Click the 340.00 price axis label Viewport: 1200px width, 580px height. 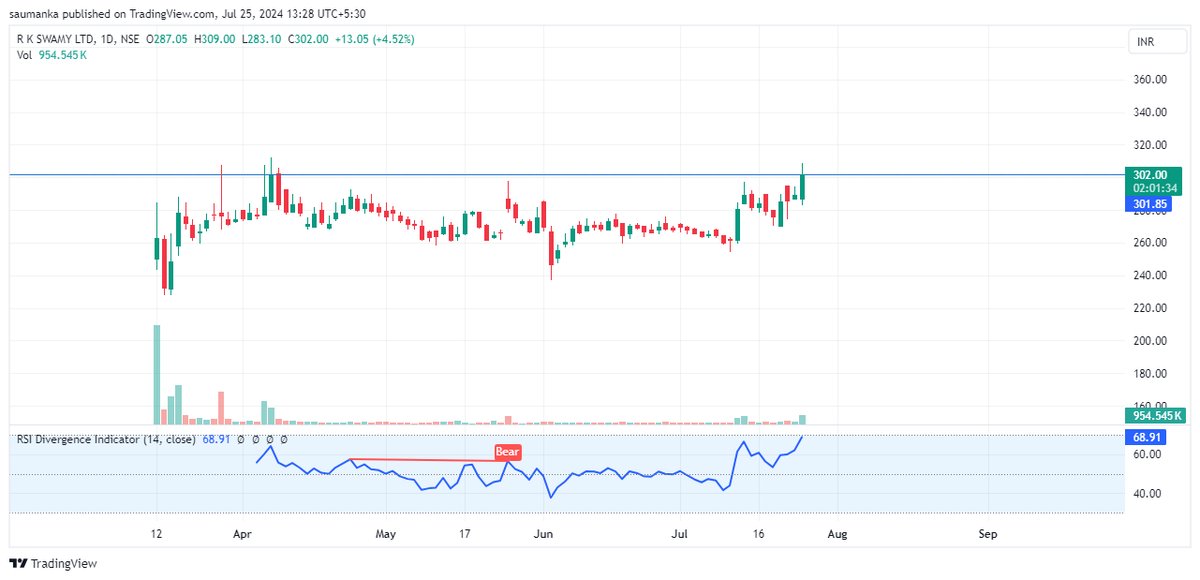1151,112
